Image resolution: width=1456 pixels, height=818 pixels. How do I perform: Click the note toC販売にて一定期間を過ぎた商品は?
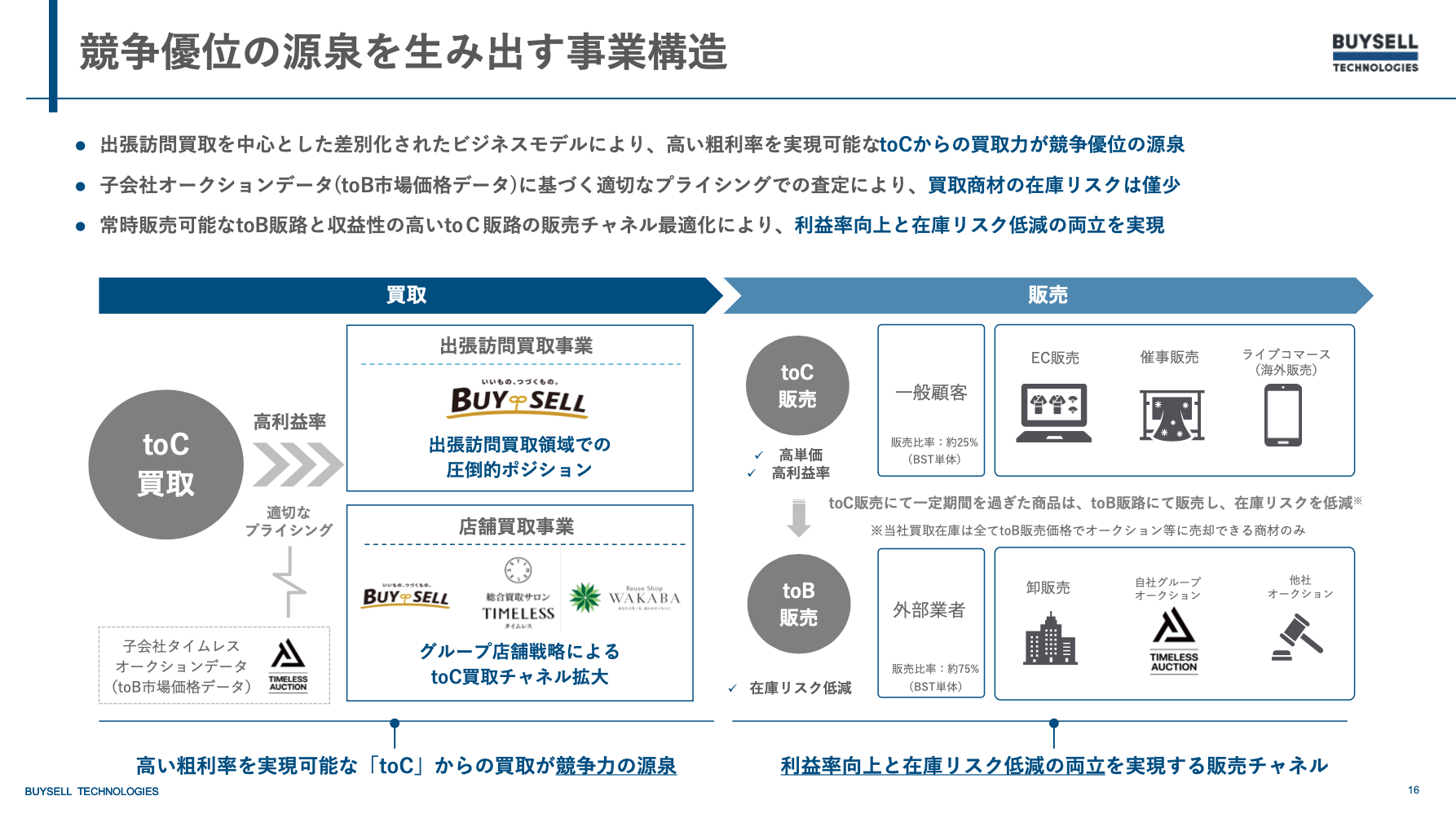pyautogui.click(x=1095, y=503)
